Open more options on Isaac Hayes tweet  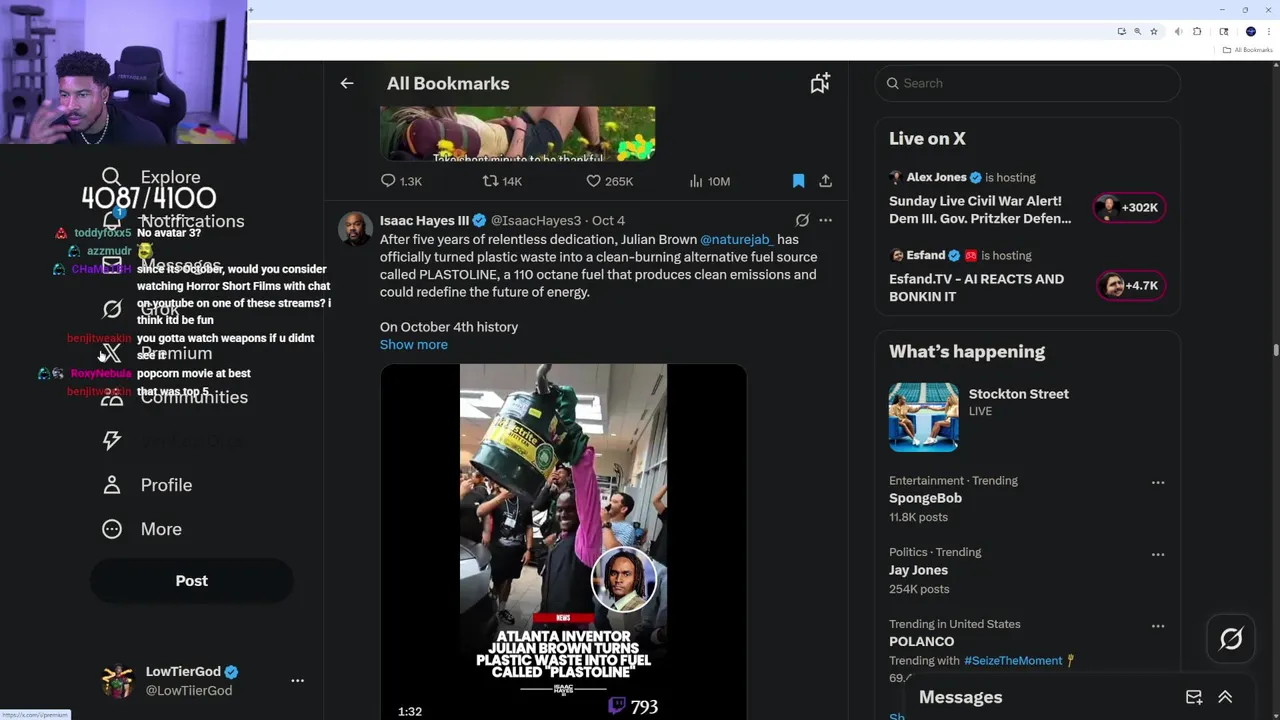coord(825,220)
